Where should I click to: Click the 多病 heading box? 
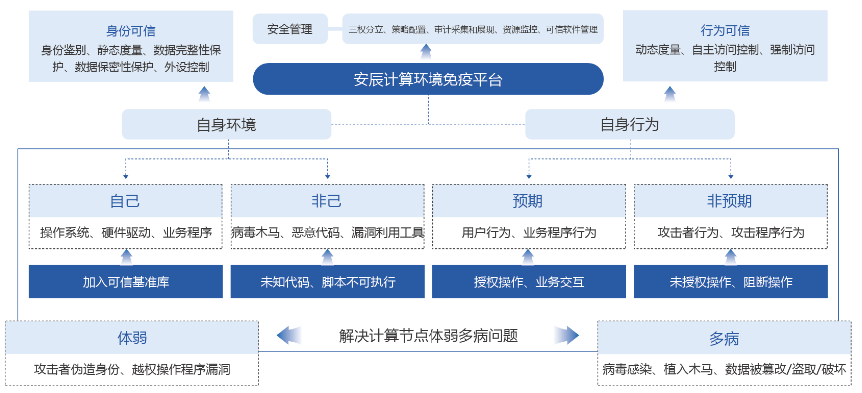(x=724, y=337)
